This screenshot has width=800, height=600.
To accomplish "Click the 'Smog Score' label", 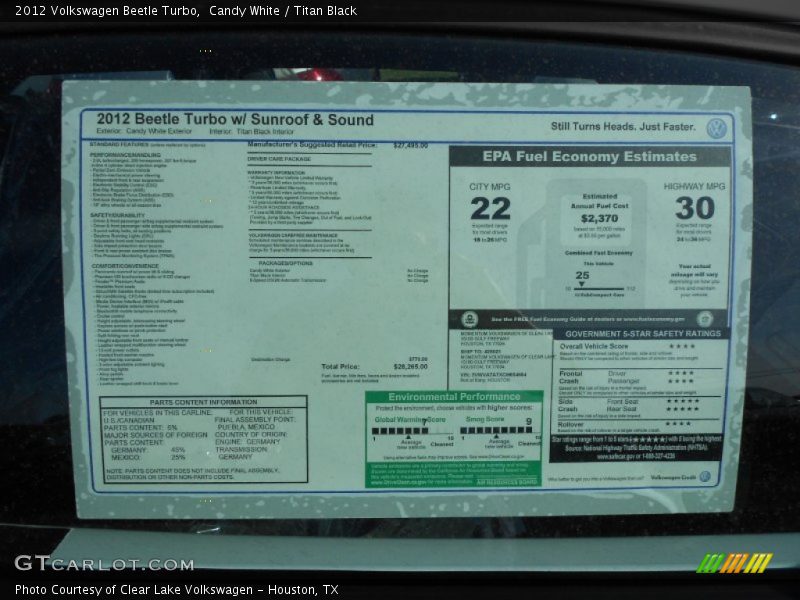I will point(485,419).
